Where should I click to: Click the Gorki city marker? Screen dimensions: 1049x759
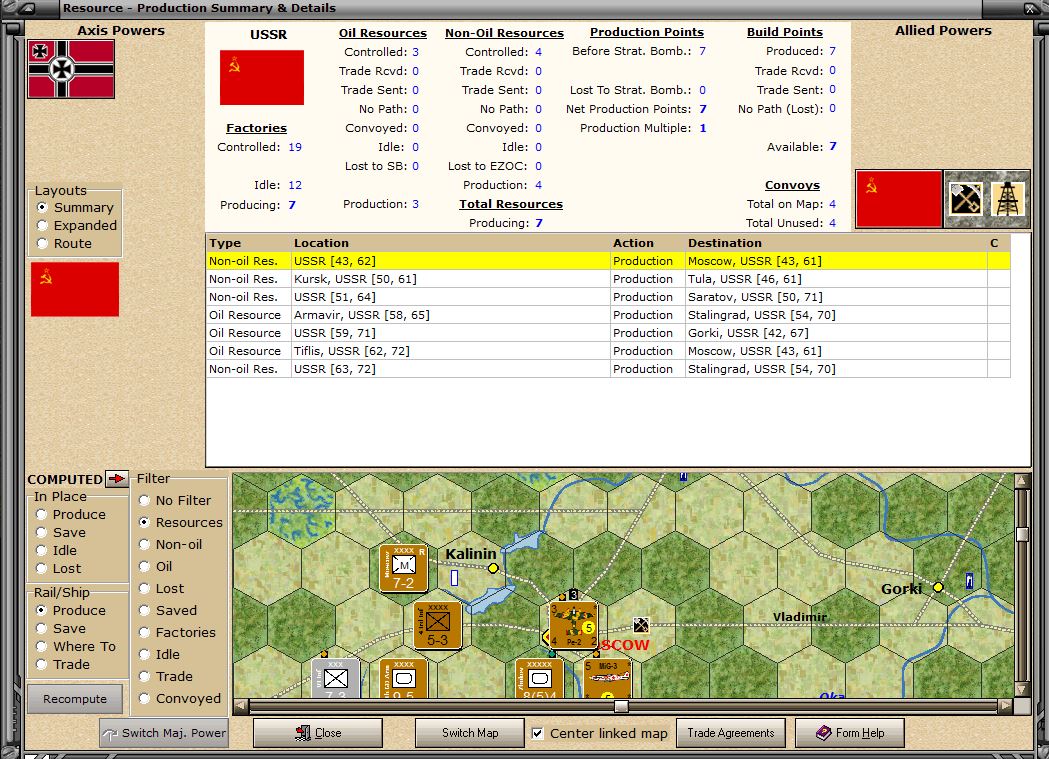coord(938,587)
